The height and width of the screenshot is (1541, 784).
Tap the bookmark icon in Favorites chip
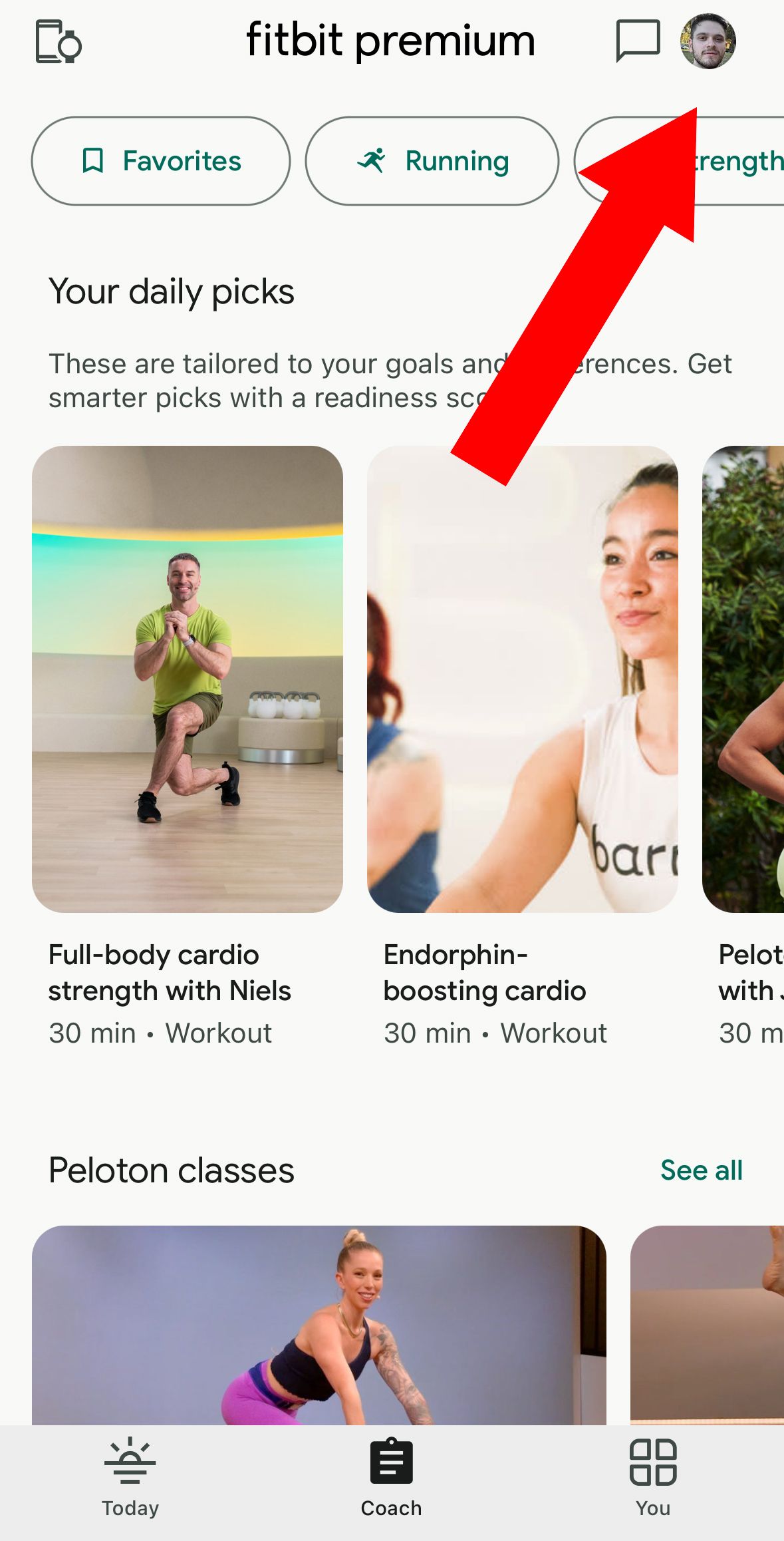pos(92,161)
